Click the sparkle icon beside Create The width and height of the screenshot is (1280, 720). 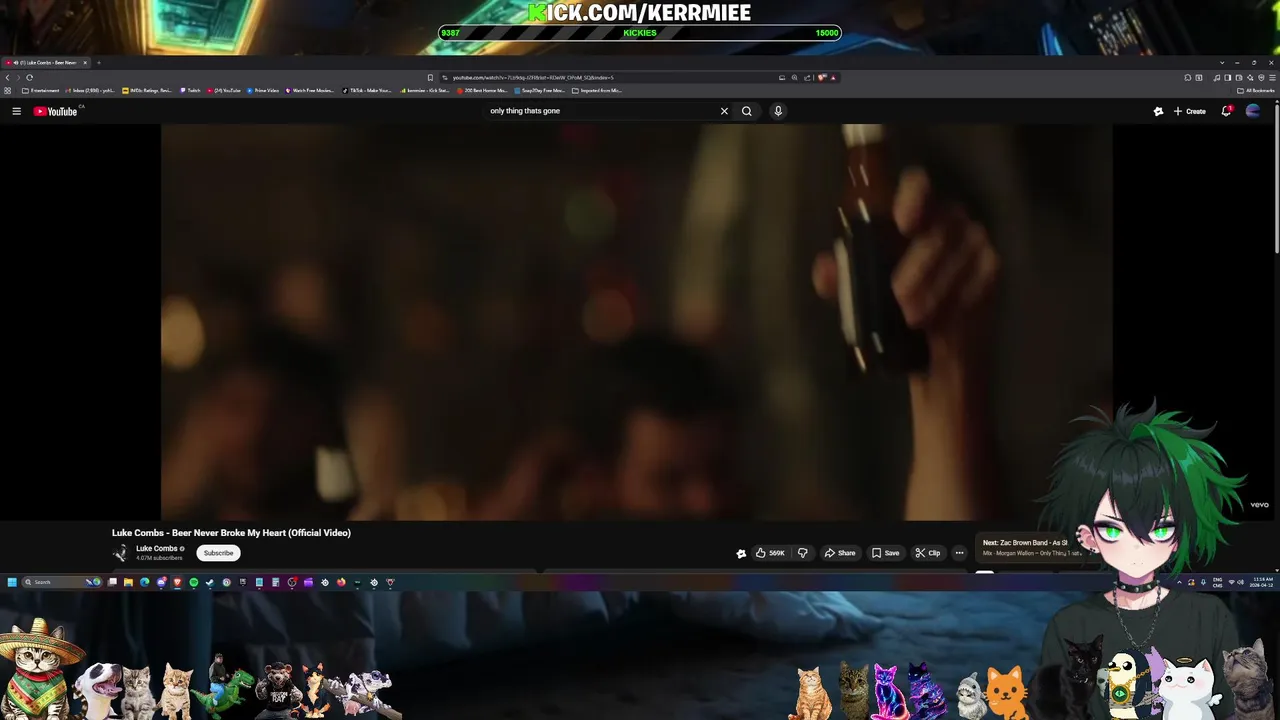click(x=1158, y=111)
